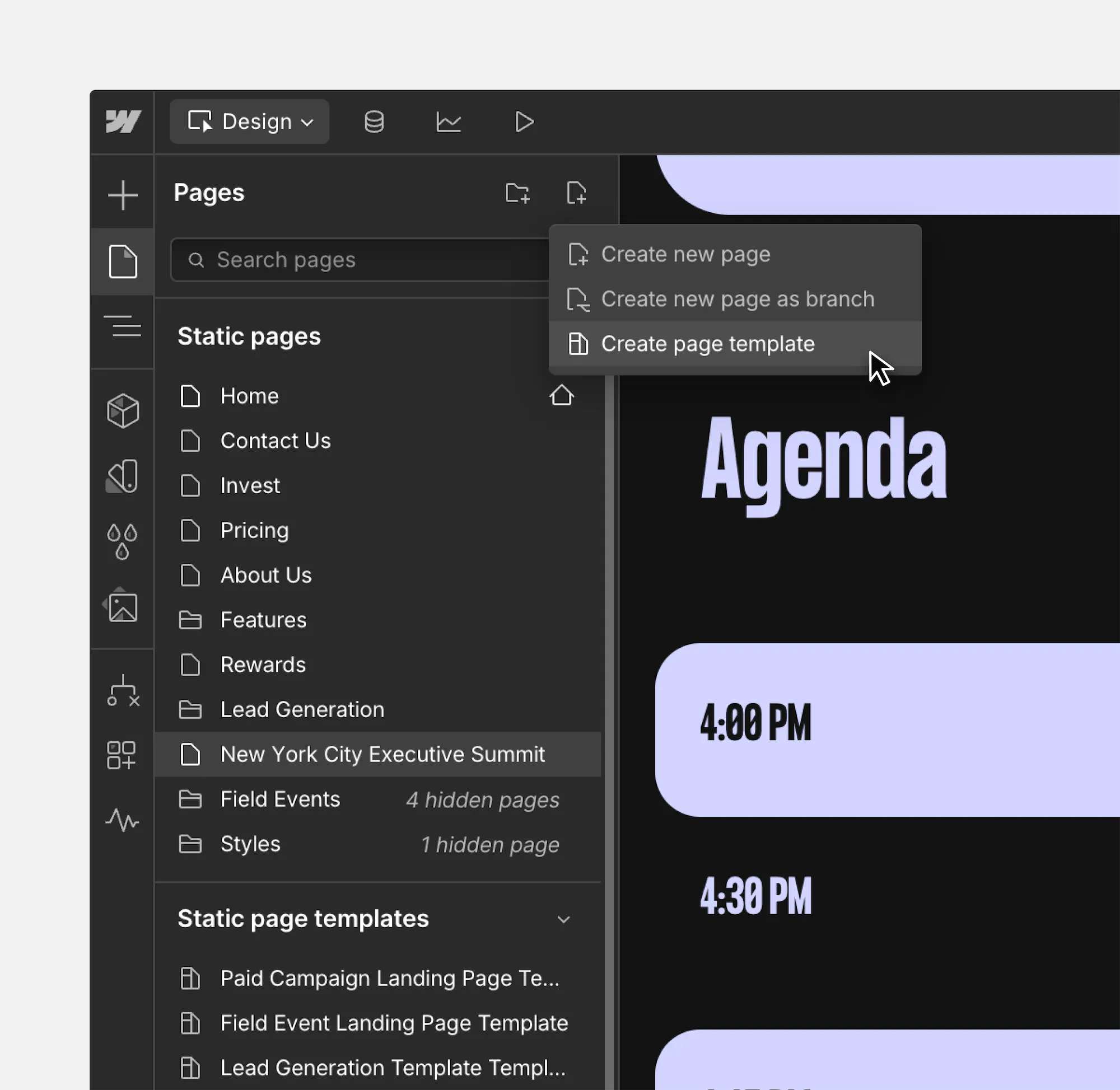Screen dimensions: 1120x1090
Task: Expand the Field Events folder
Action: tap(279, 799)
